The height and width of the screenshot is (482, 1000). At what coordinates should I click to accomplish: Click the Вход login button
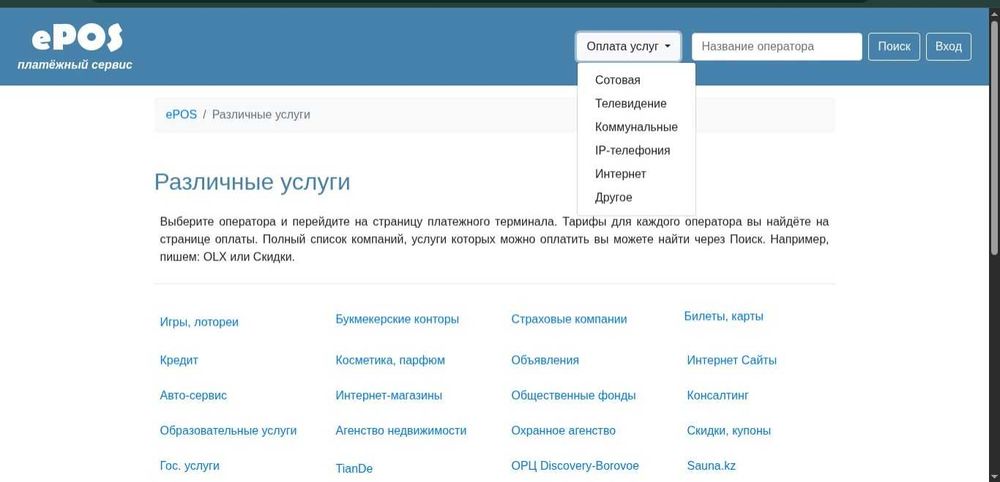[x=948, y=47]
